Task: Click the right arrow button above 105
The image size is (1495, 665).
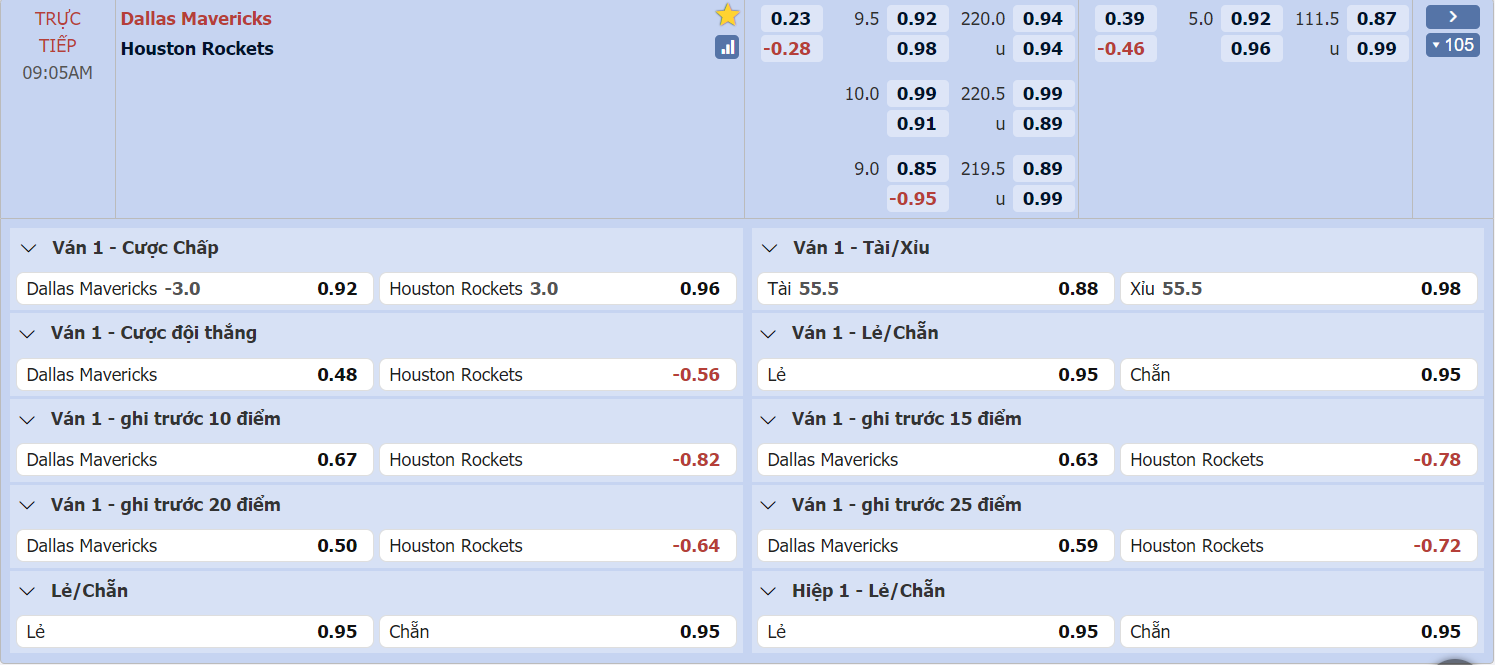Action: (1453, 17)
